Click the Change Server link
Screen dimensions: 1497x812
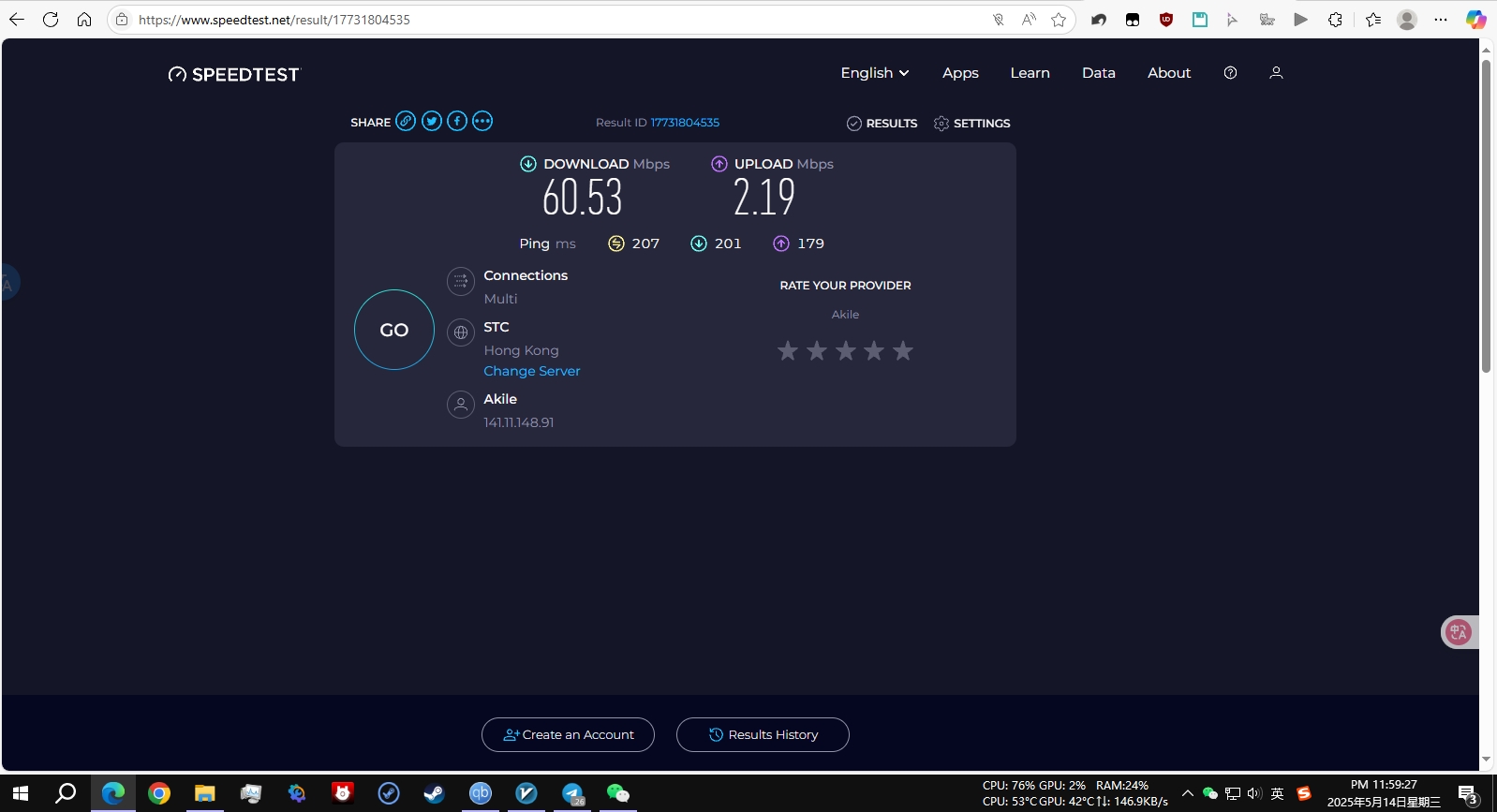[531, 371]
